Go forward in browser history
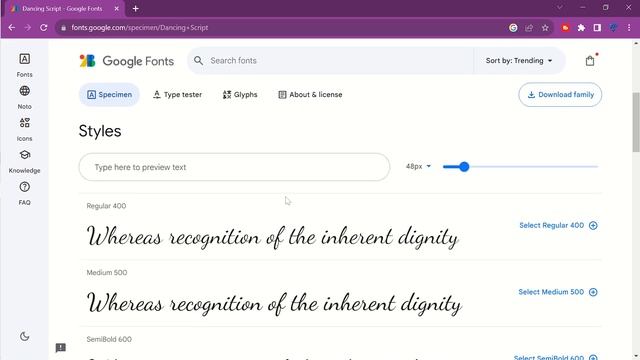The width and height of the screenshot is (640, 360). coord(27,28)
